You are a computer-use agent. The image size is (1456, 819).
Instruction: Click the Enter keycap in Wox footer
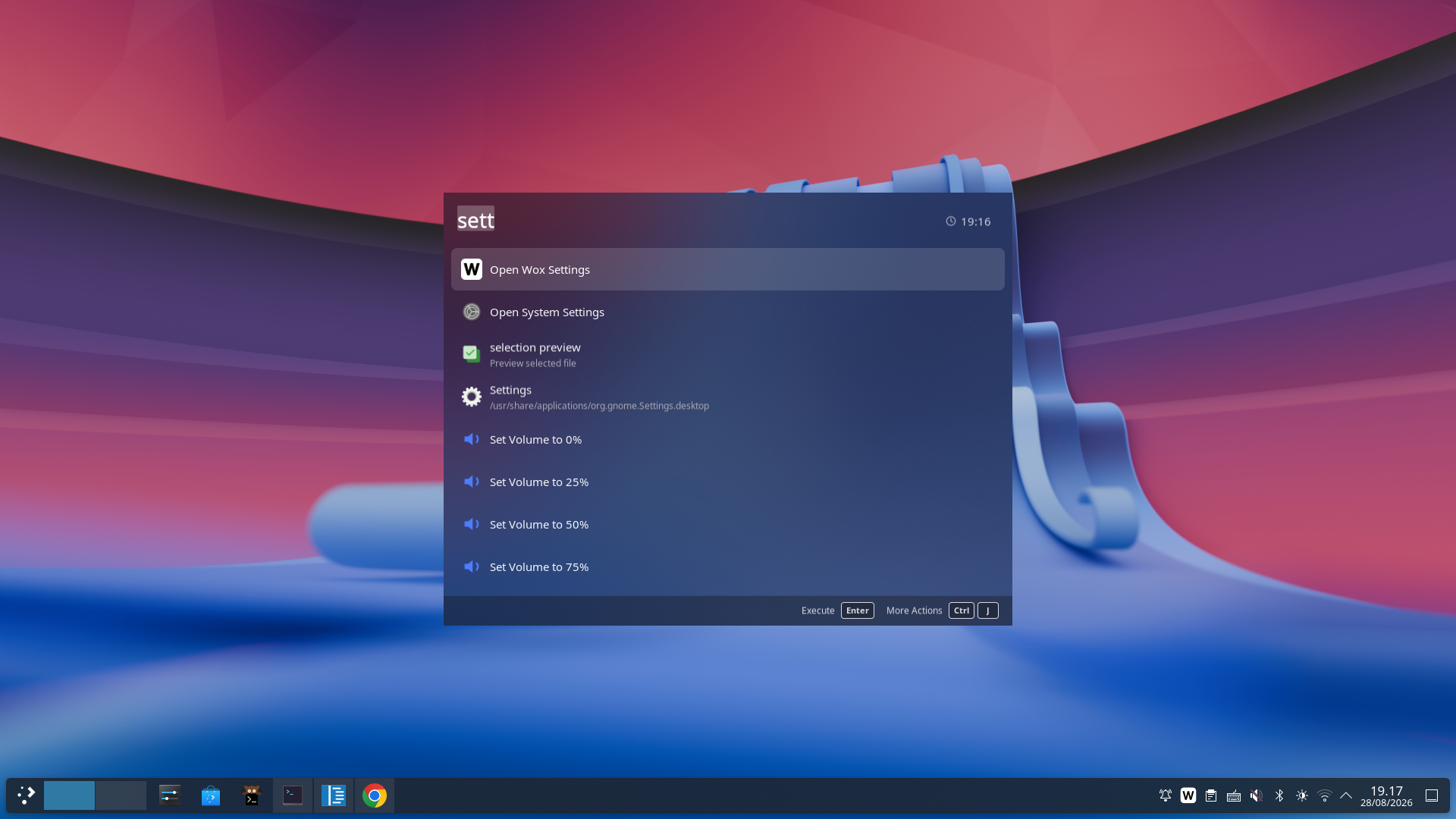(857, 610)
